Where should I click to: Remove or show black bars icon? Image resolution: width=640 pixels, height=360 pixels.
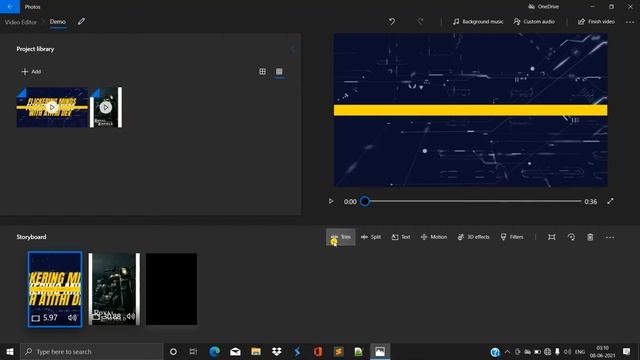click(551, 237)
